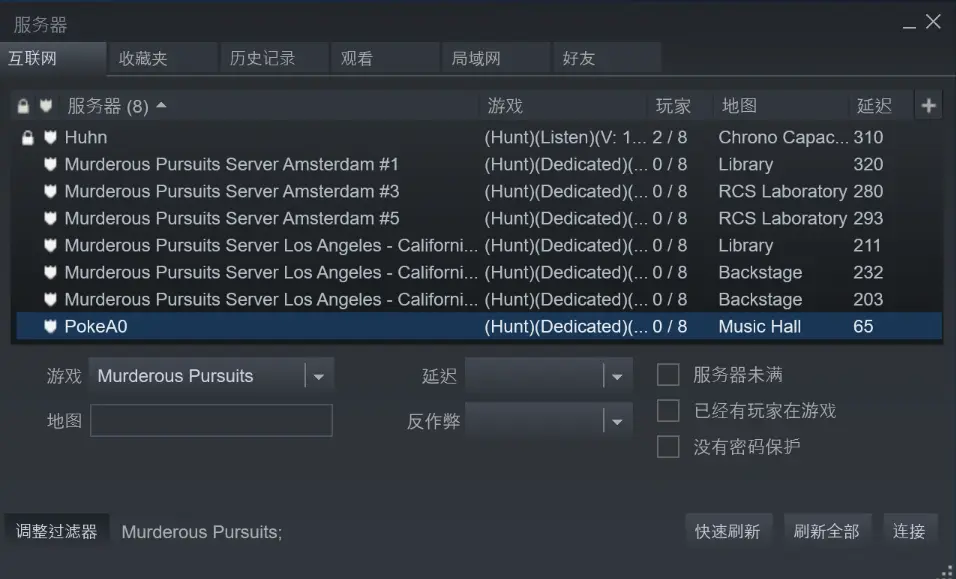The width and height of the screenshot is (956, 579).
Task: Open the 观看 tab
Action: [x=385, y=59]
